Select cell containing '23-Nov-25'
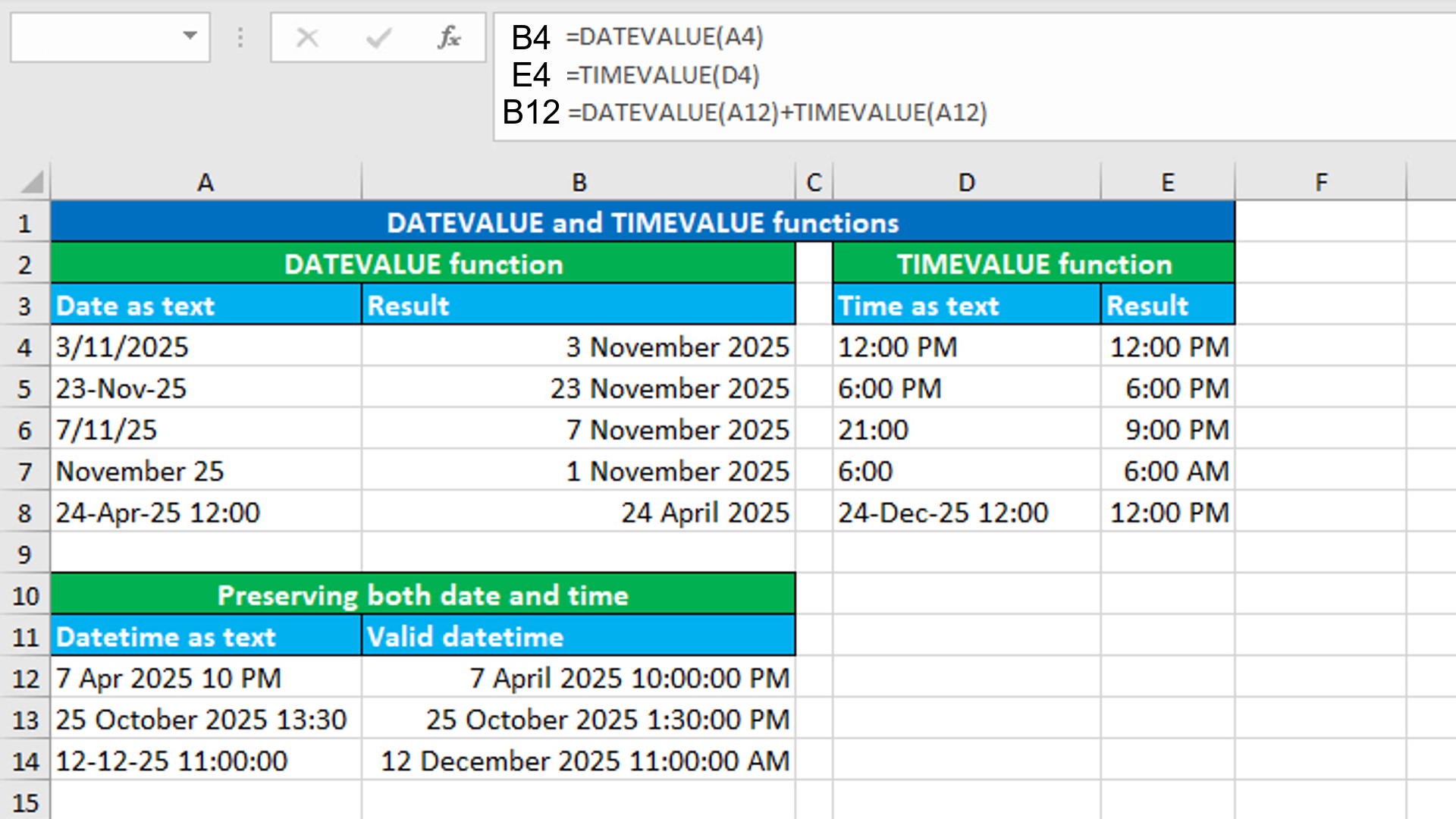The height and width of the screenshot is (819, 1456). (x=206, y=388)
